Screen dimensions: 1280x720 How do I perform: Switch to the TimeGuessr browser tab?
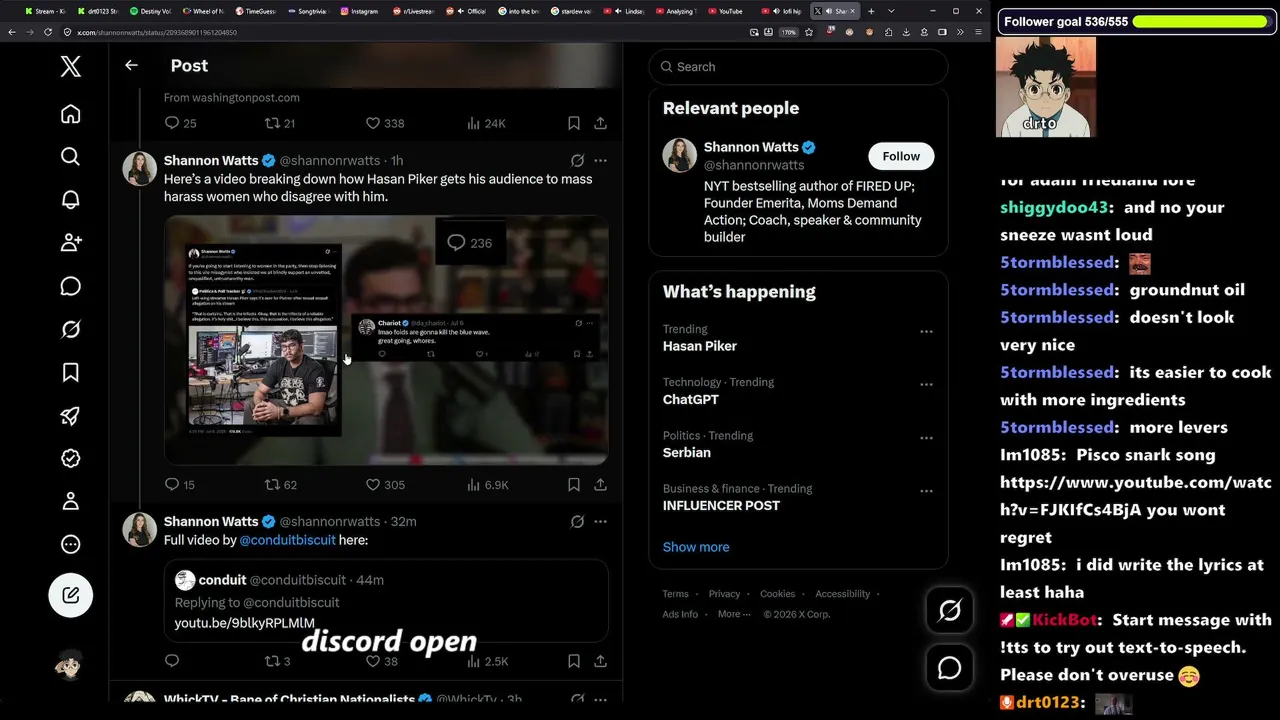coord(256,11)
